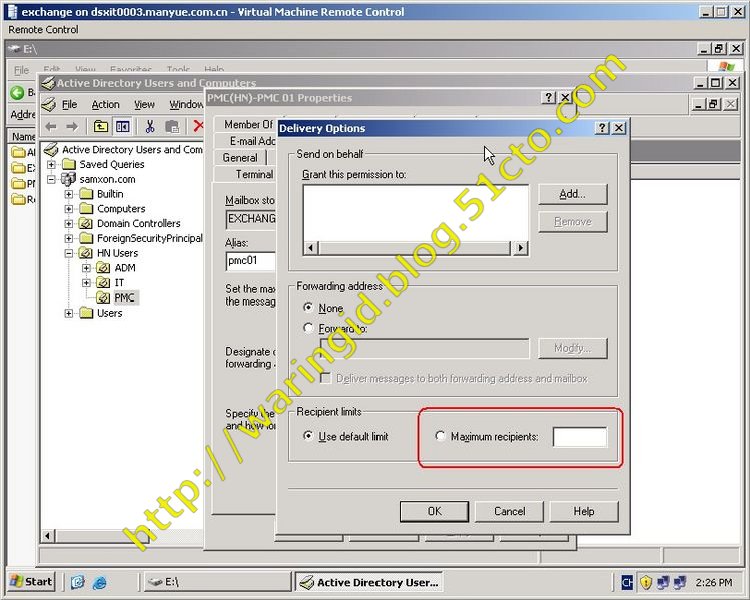The image size is (750, 600).
Task: Expand the Builtin tree node
Action: (70, 194)
